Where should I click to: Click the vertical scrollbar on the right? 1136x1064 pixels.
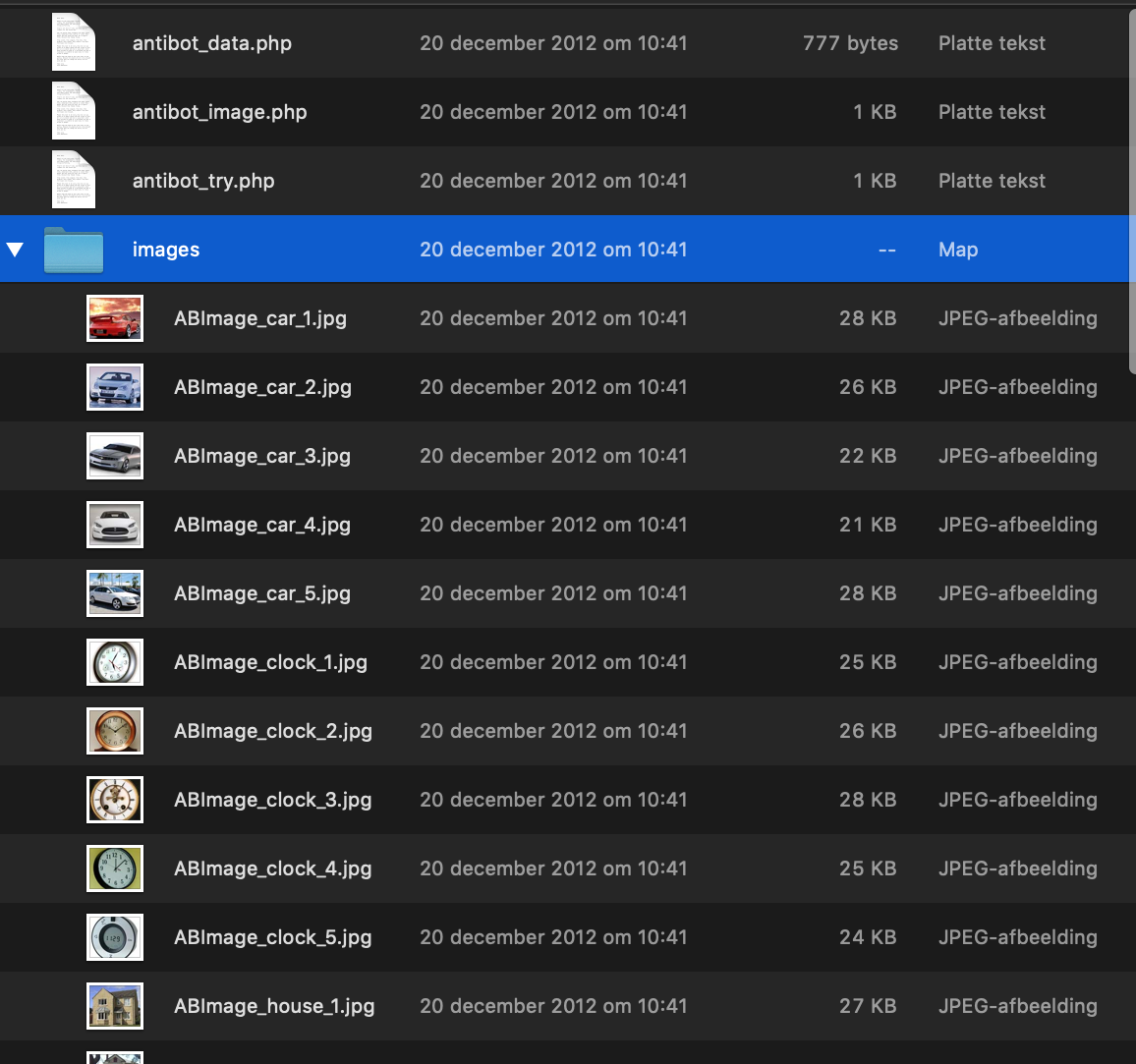1131,196
